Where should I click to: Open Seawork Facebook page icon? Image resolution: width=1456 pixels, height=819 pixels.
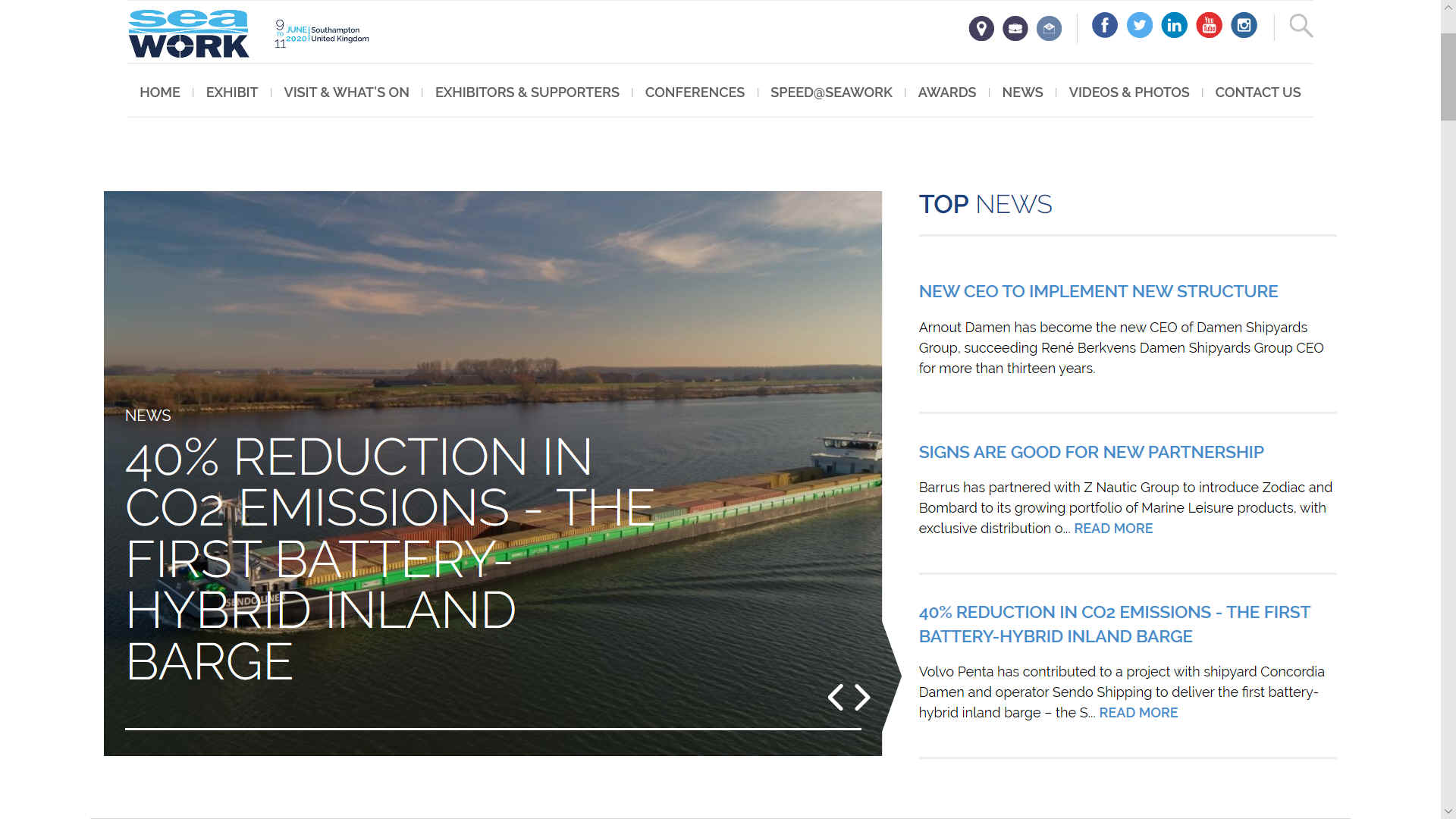click(1105, 25)
